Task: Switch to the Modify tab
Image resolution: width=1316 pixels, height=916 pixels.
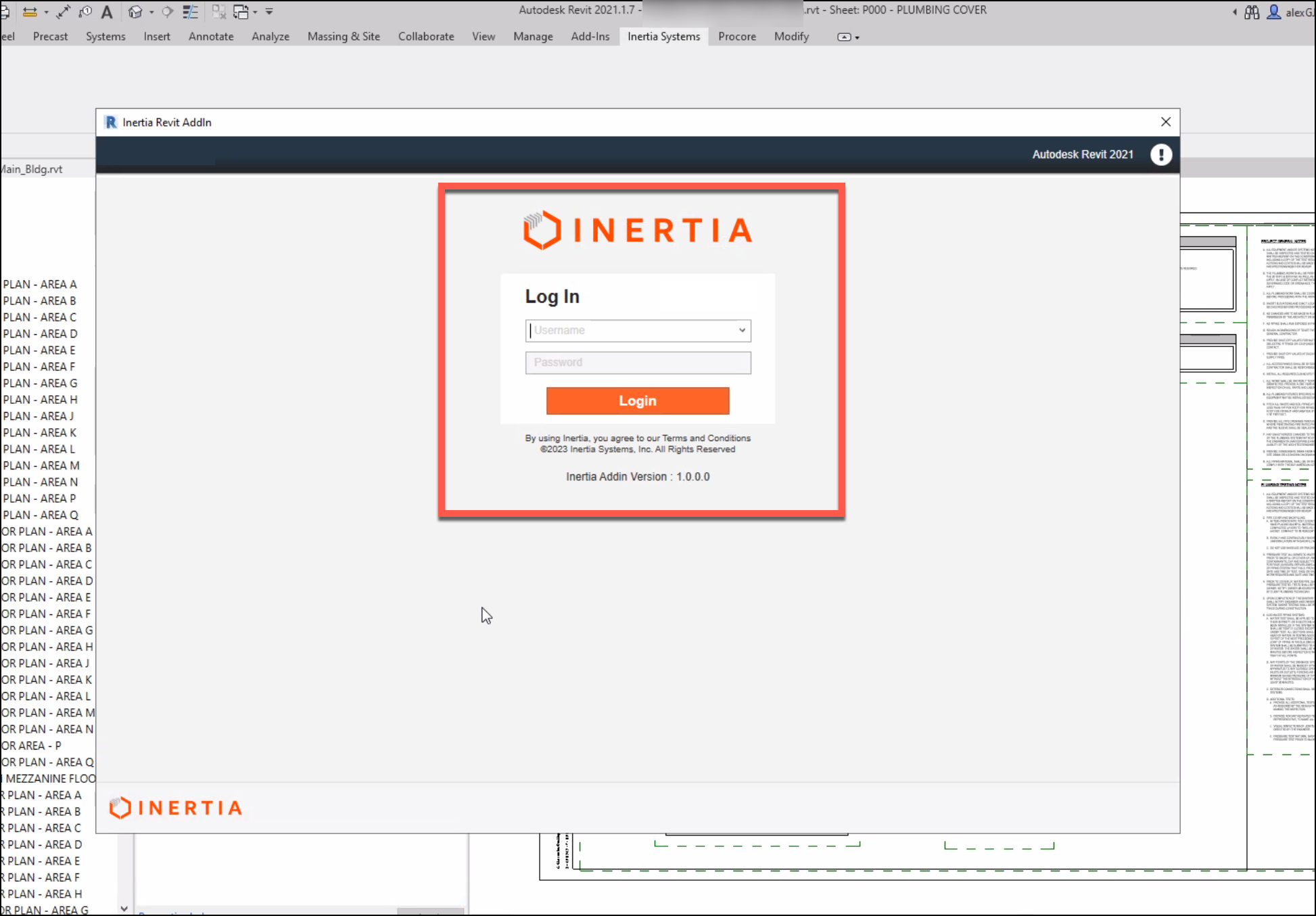Action: pos(792,37)
